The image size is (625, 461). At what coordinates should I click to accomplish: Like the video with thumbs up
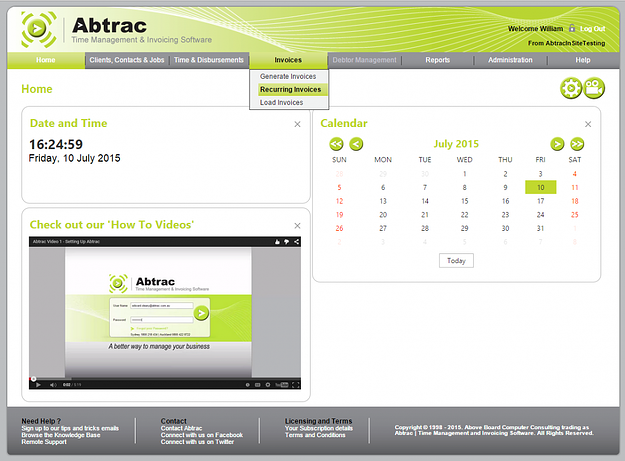point(277,242)
